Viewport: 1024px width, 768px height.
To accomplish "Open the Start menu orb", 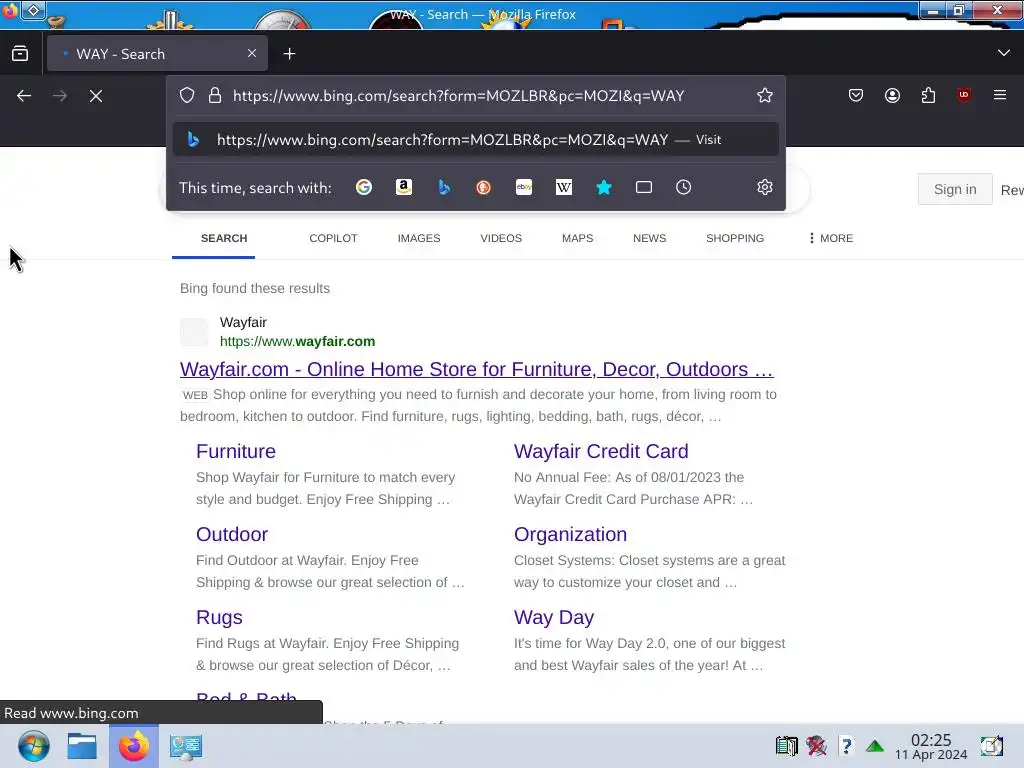I will (33, 746).
